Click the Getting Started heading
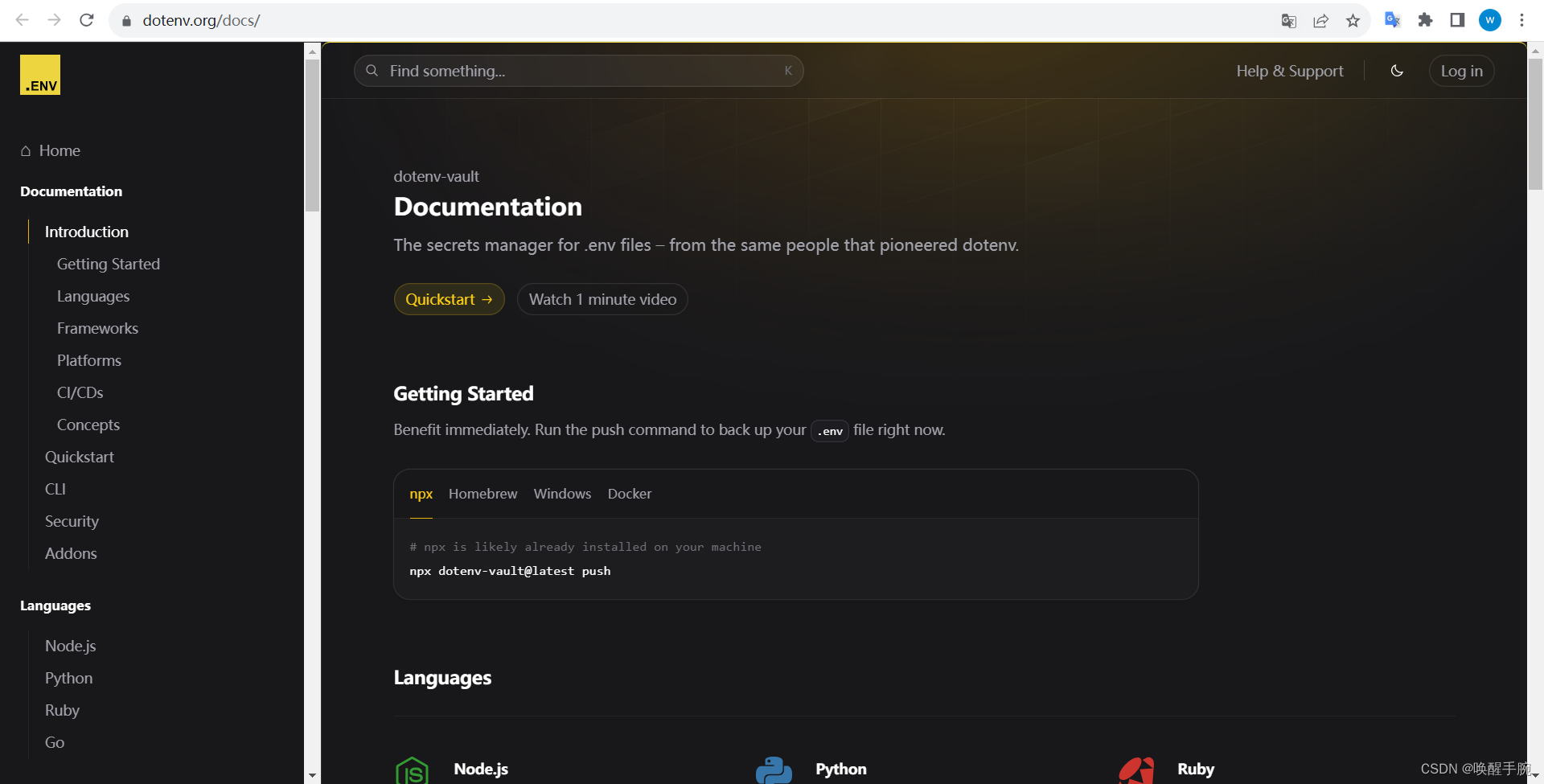The height and width of the screenshot is (784, 1544). [x=463, y=393]
